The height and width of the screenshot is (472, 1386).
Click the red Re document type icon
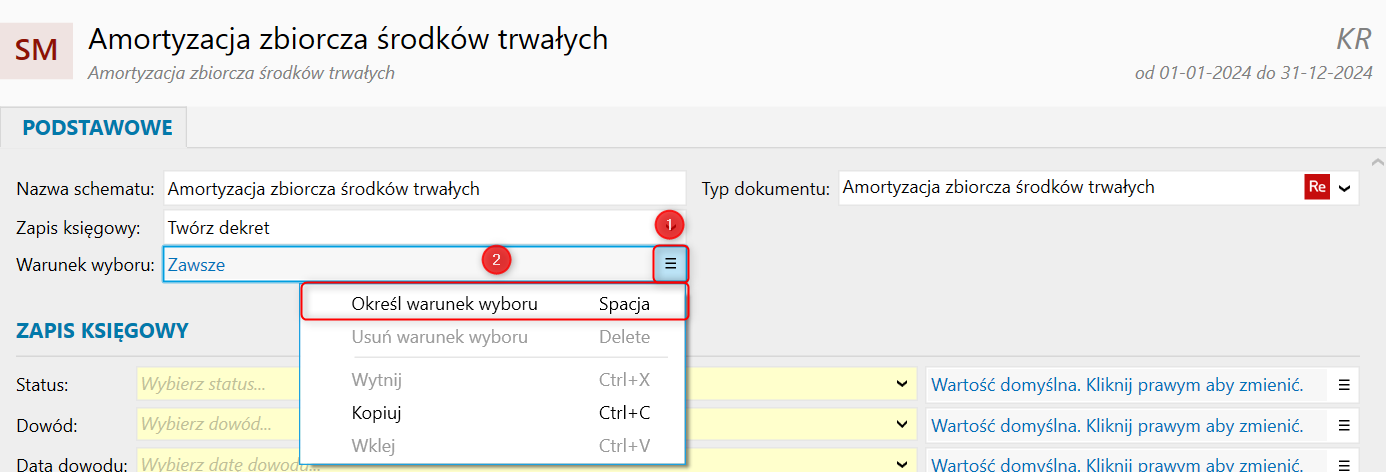1317,187
